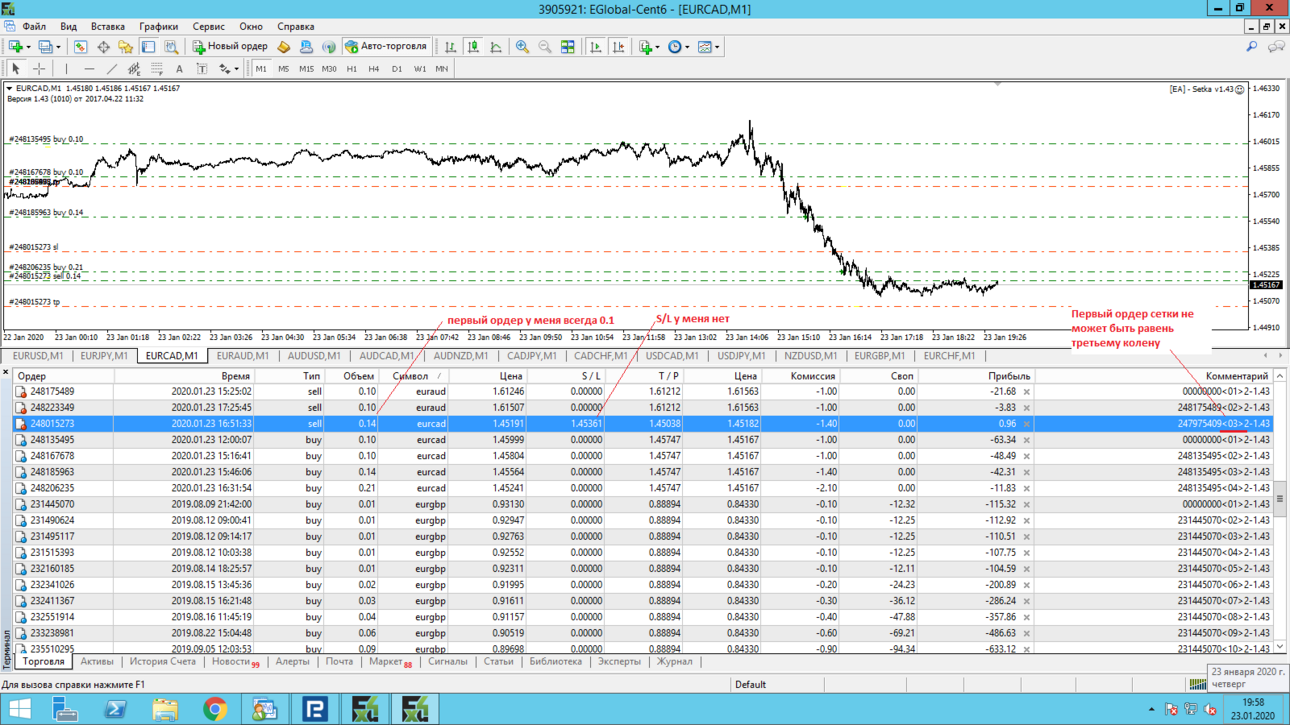Image resolution: width=1290 pixels, height=725 pixels.
Task: Click the zoom in magnifier icon
Action: point(522,47)
